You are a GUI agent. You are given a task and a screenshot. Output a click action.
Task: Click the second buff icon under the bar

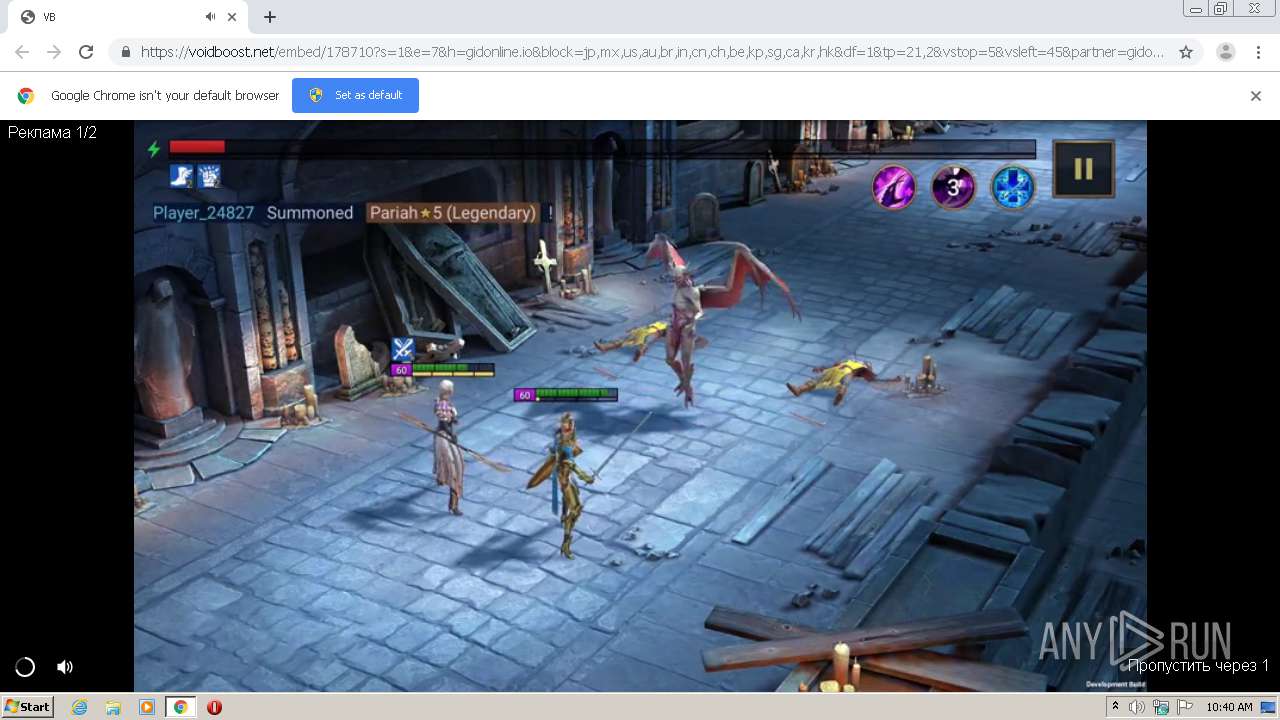tap(209, 176)
